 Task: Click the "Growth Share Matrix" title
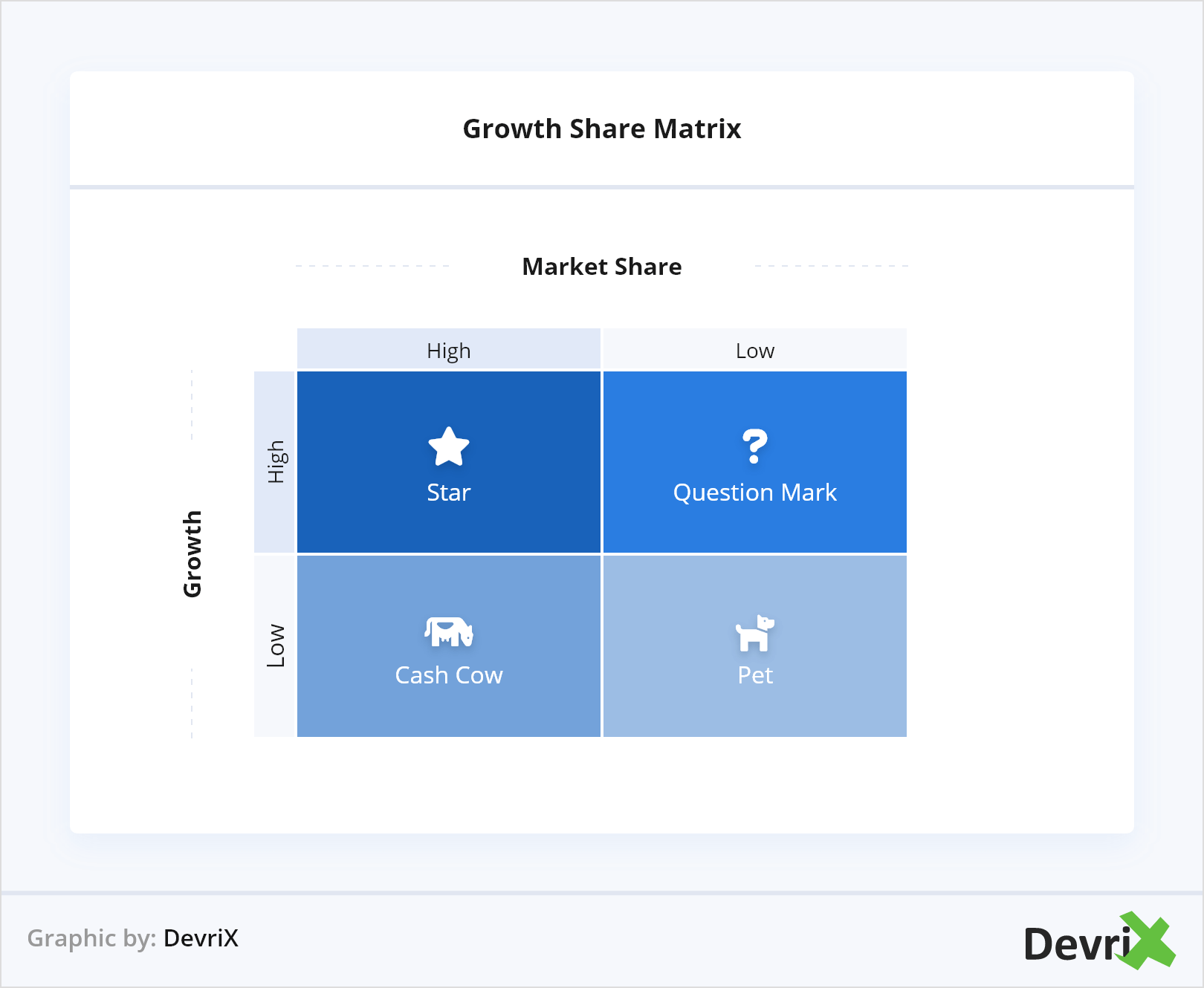[x=602, y=129]
